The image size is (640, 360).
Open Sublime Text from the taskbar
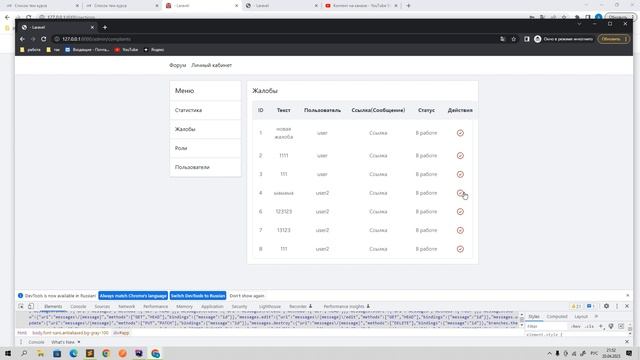tap(90, 353)
